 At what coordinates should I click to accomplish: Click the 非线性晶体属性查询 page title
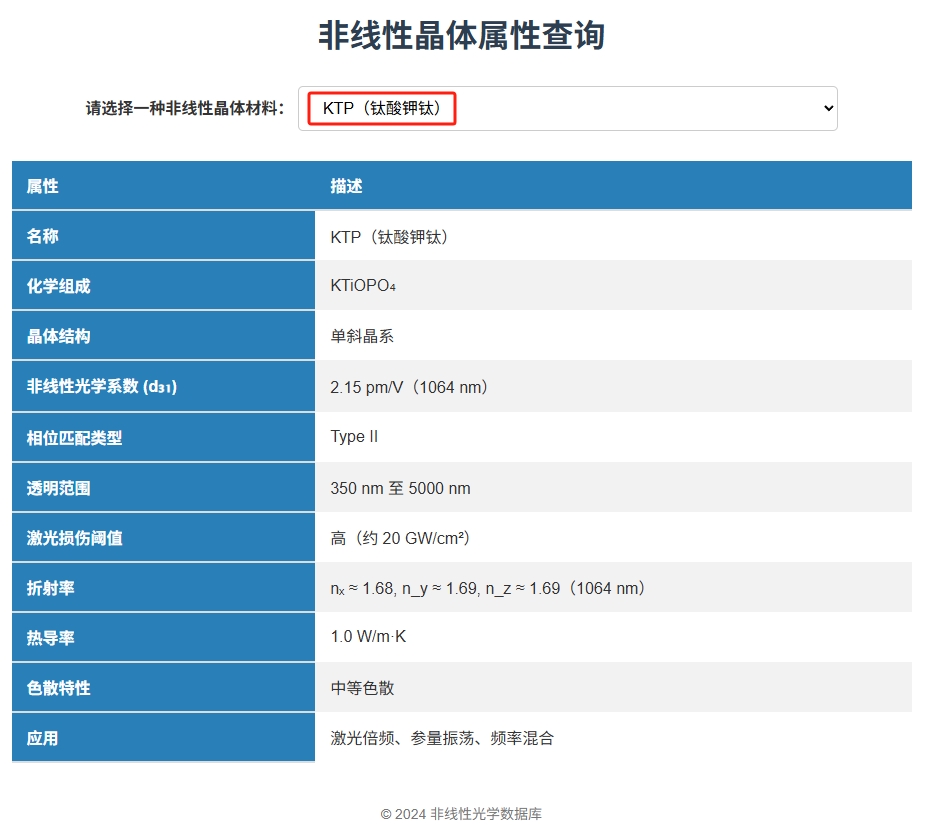(x=461, y=36)
